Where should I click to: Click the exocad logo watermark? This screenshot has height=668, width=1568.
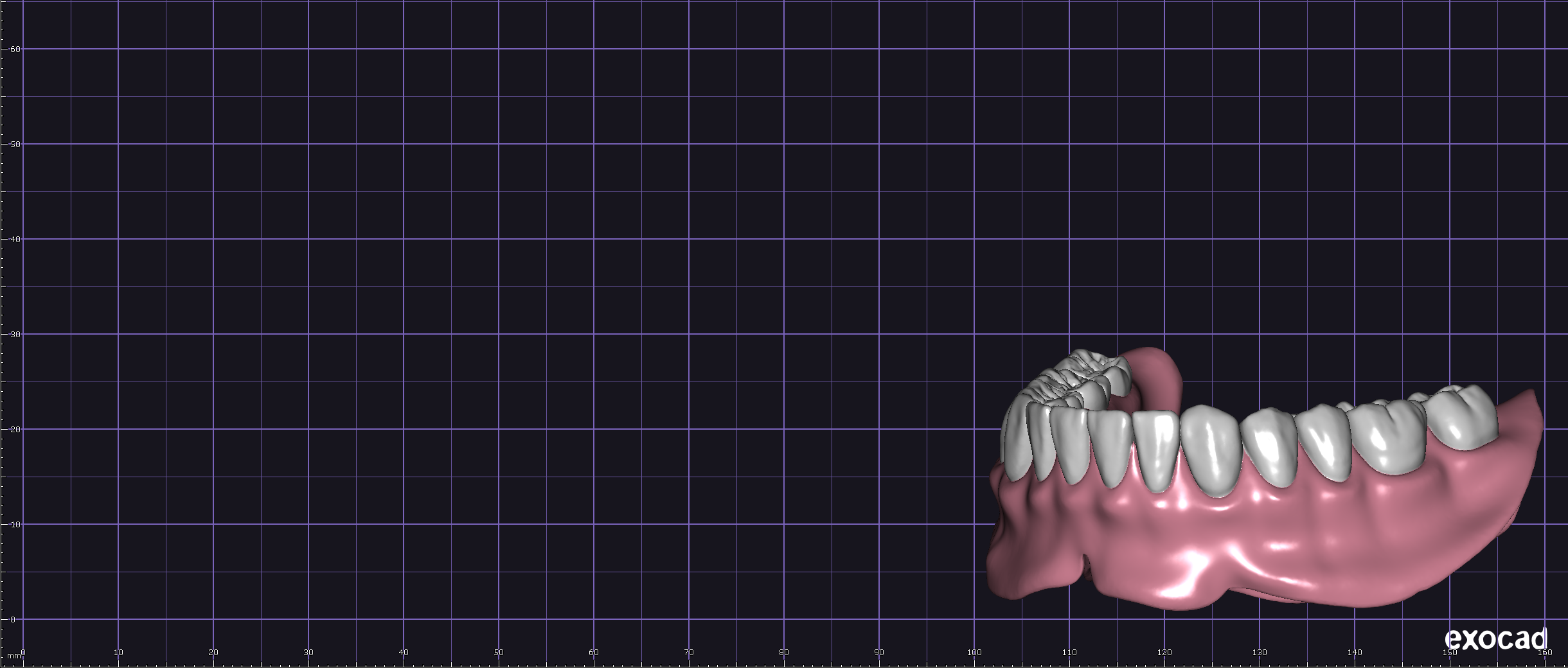click(x=1495, y=638)
